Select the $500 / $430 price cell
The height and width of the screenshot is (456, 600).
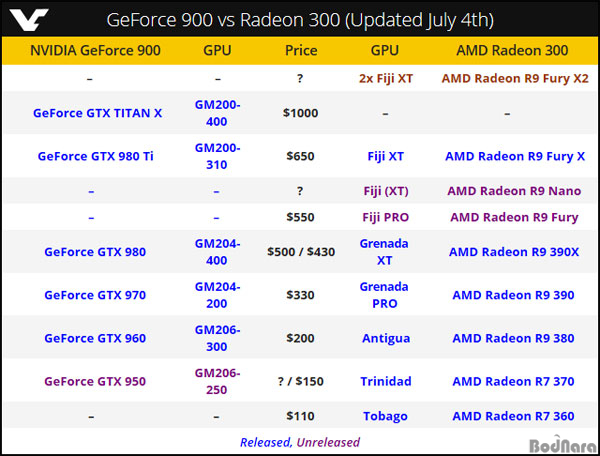pyautogui.click(x=301, y=252)
